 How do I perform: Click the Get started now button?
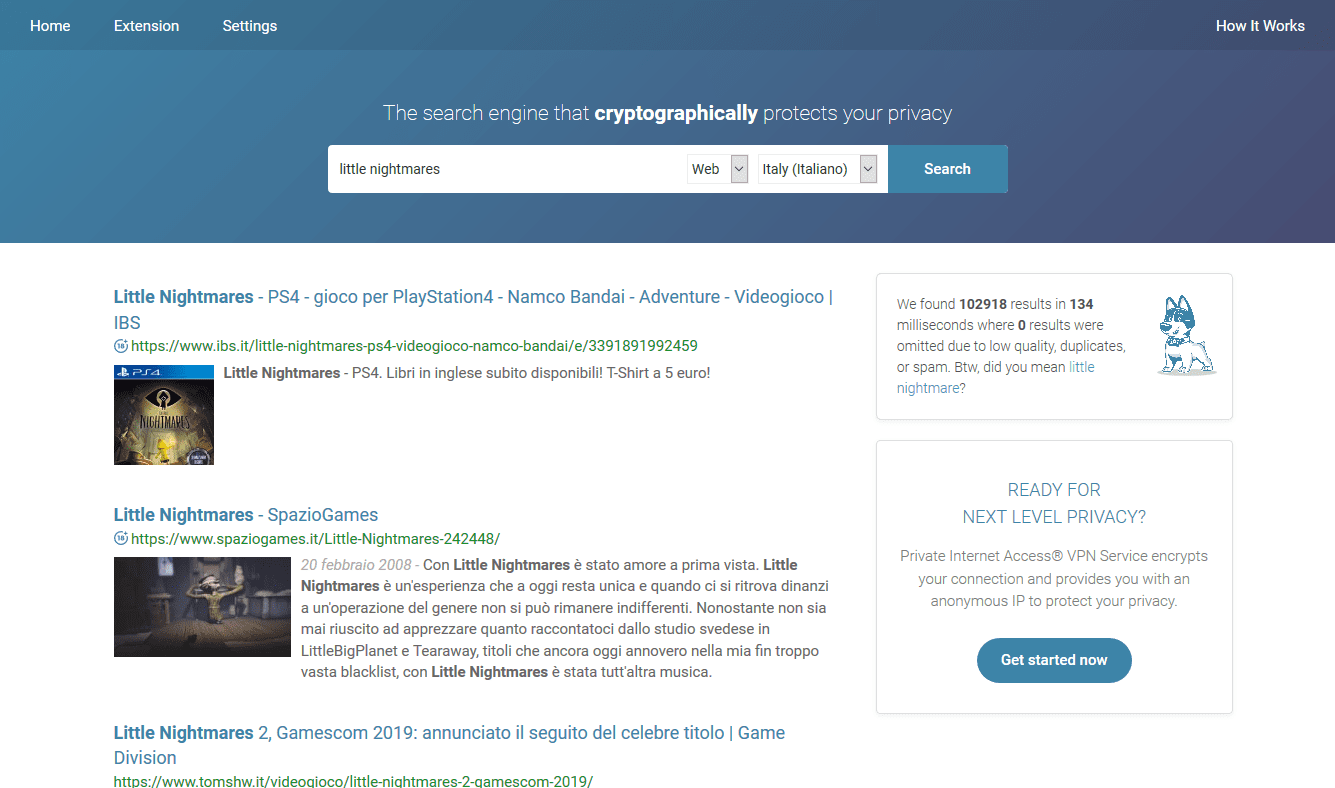click(1054, 660)
